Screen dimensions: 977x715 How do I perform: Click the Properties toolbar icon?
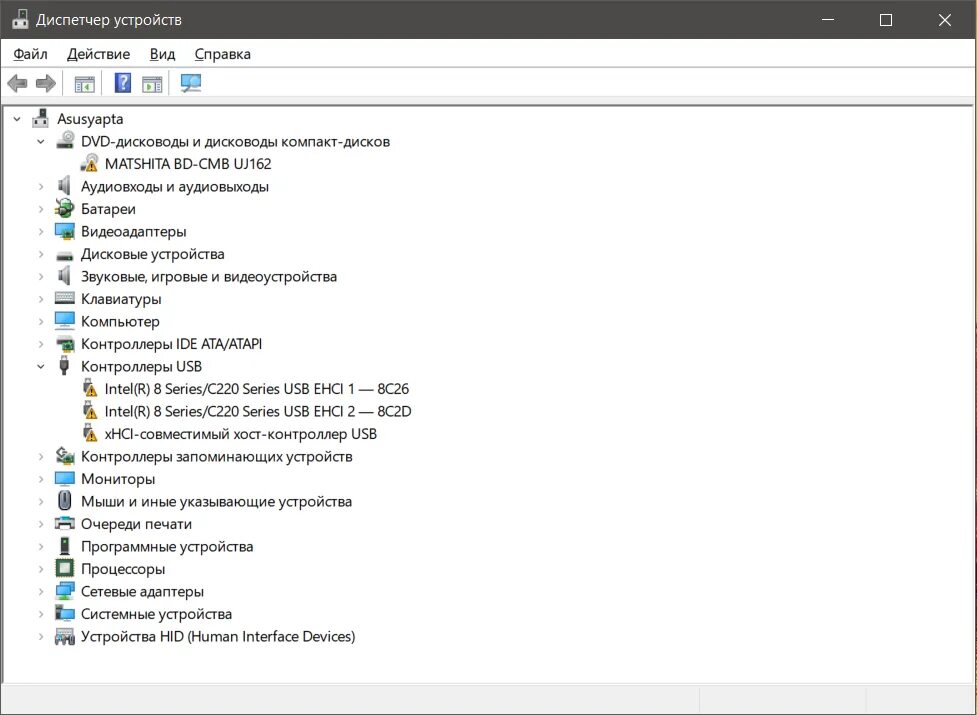[x=152, y=83]
